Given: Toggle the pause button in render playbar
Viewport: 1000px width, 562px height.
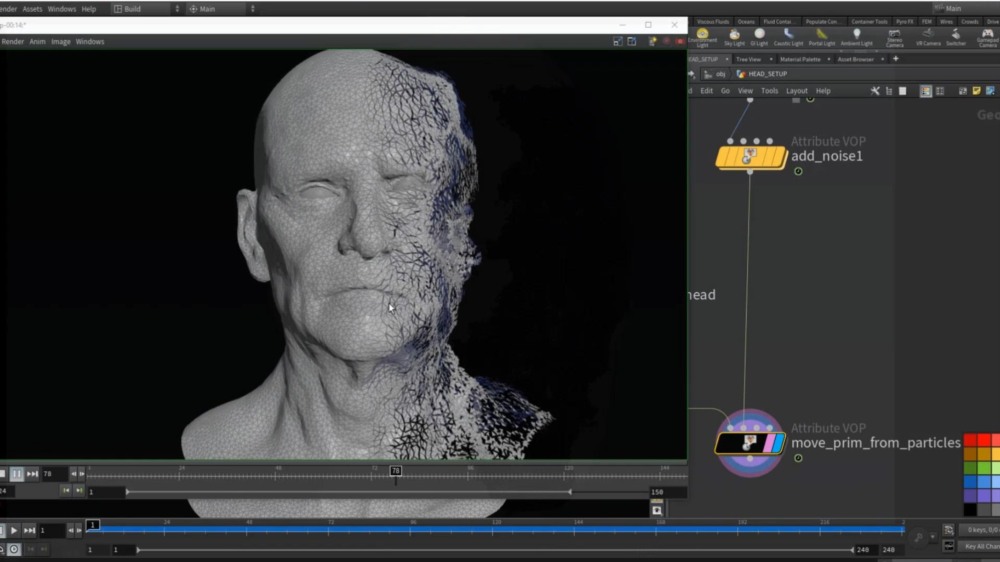Looking at the screenshot, I should (x=17, y=474).
